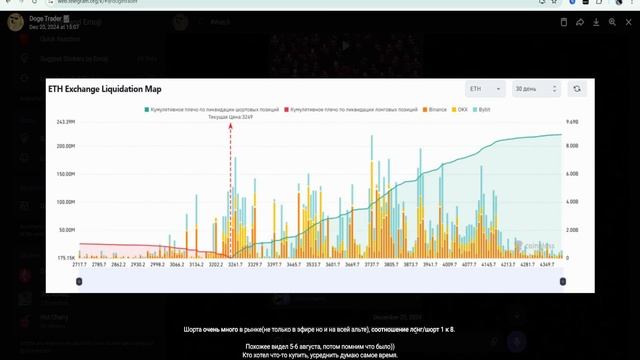Click the 4349.7 price axis label
Image resolution: width=640 pixels, height=360 pixels.
pyautogui.click(x=547, y=264)
